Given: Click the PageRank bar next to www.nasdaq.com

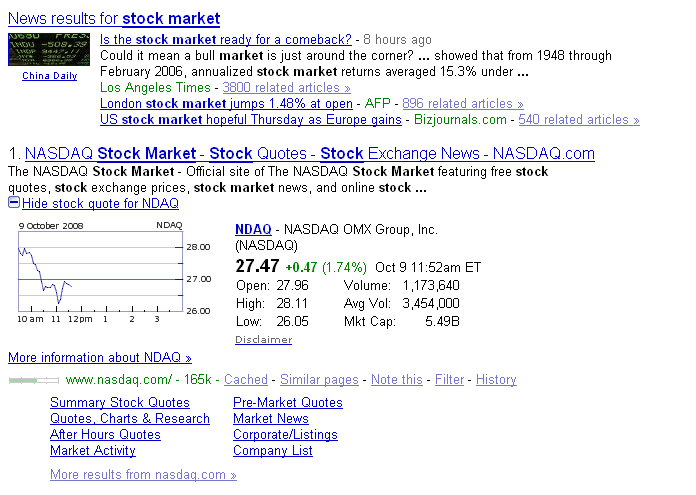Looking at the screenshot, I should point(33,380).
